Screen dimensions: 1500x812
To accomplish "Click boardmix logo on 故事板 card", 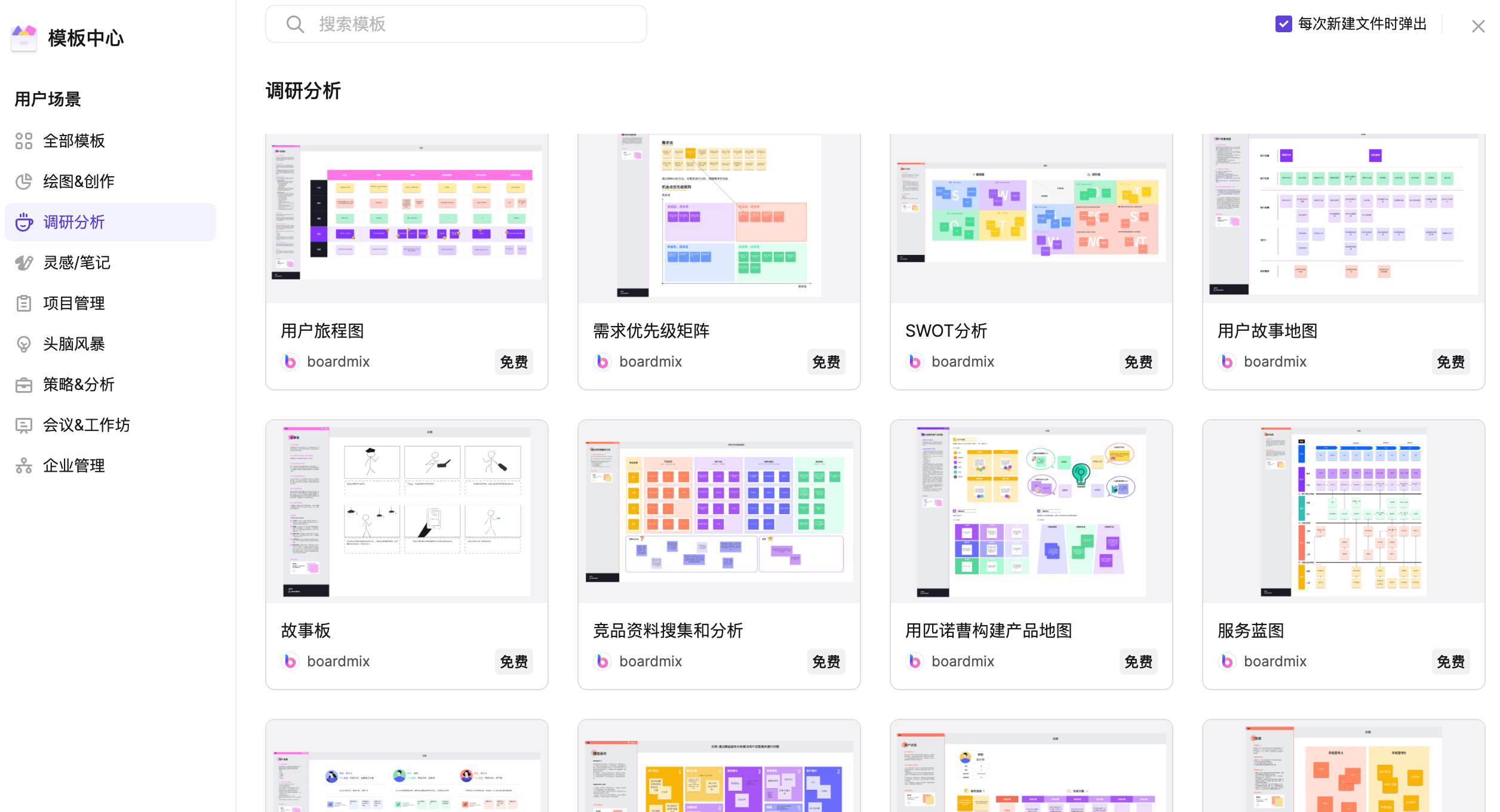I will [x=290, y=662].
